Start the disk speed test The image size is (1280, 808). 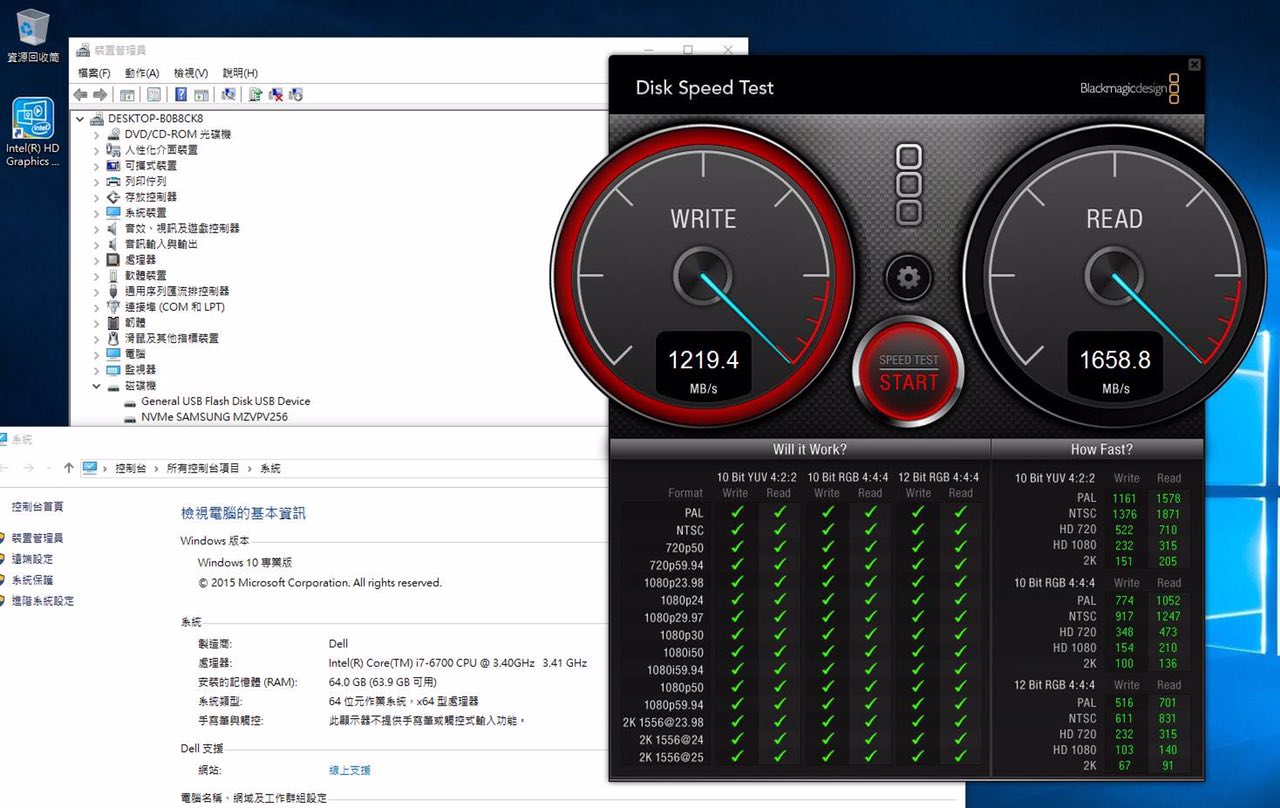908,372
